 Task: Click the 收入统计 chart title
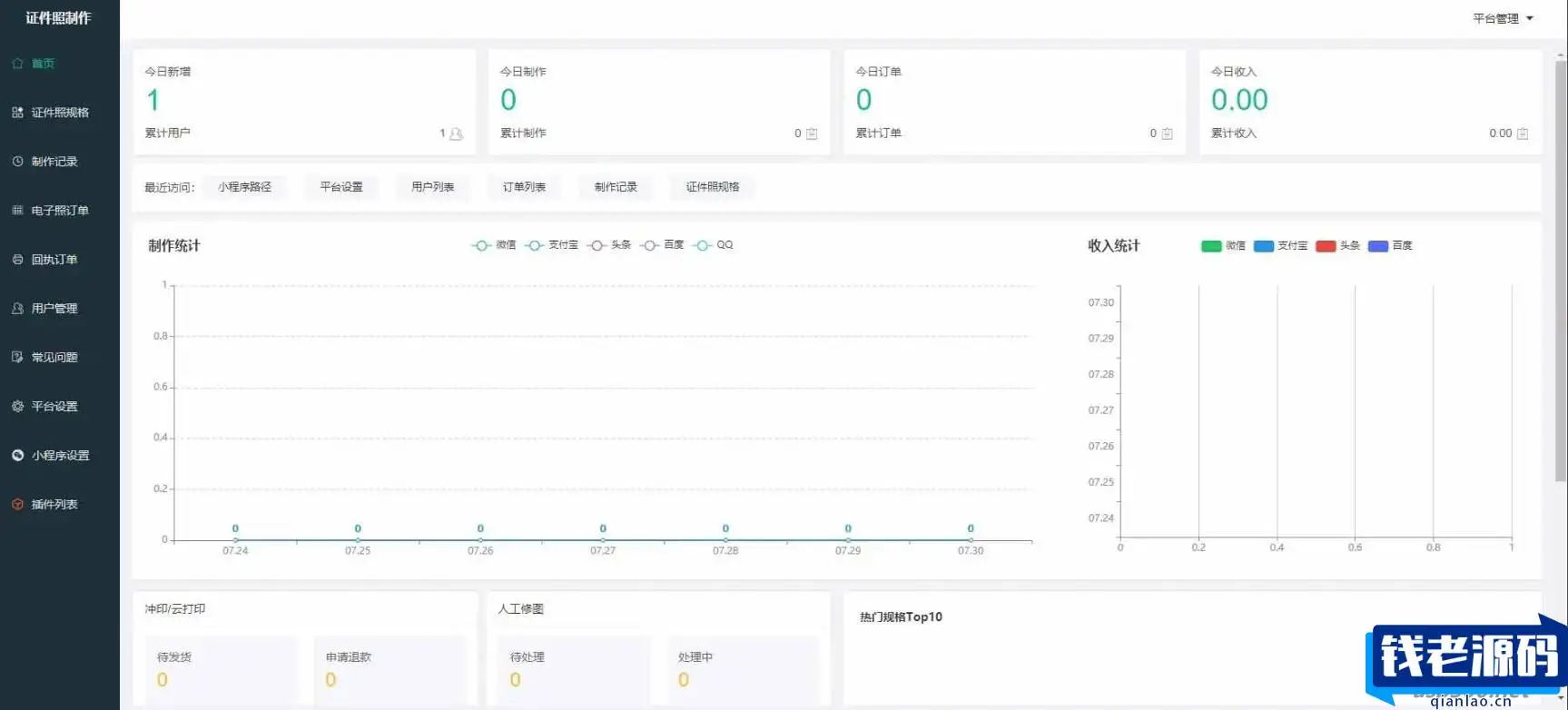click(1114, 246)
